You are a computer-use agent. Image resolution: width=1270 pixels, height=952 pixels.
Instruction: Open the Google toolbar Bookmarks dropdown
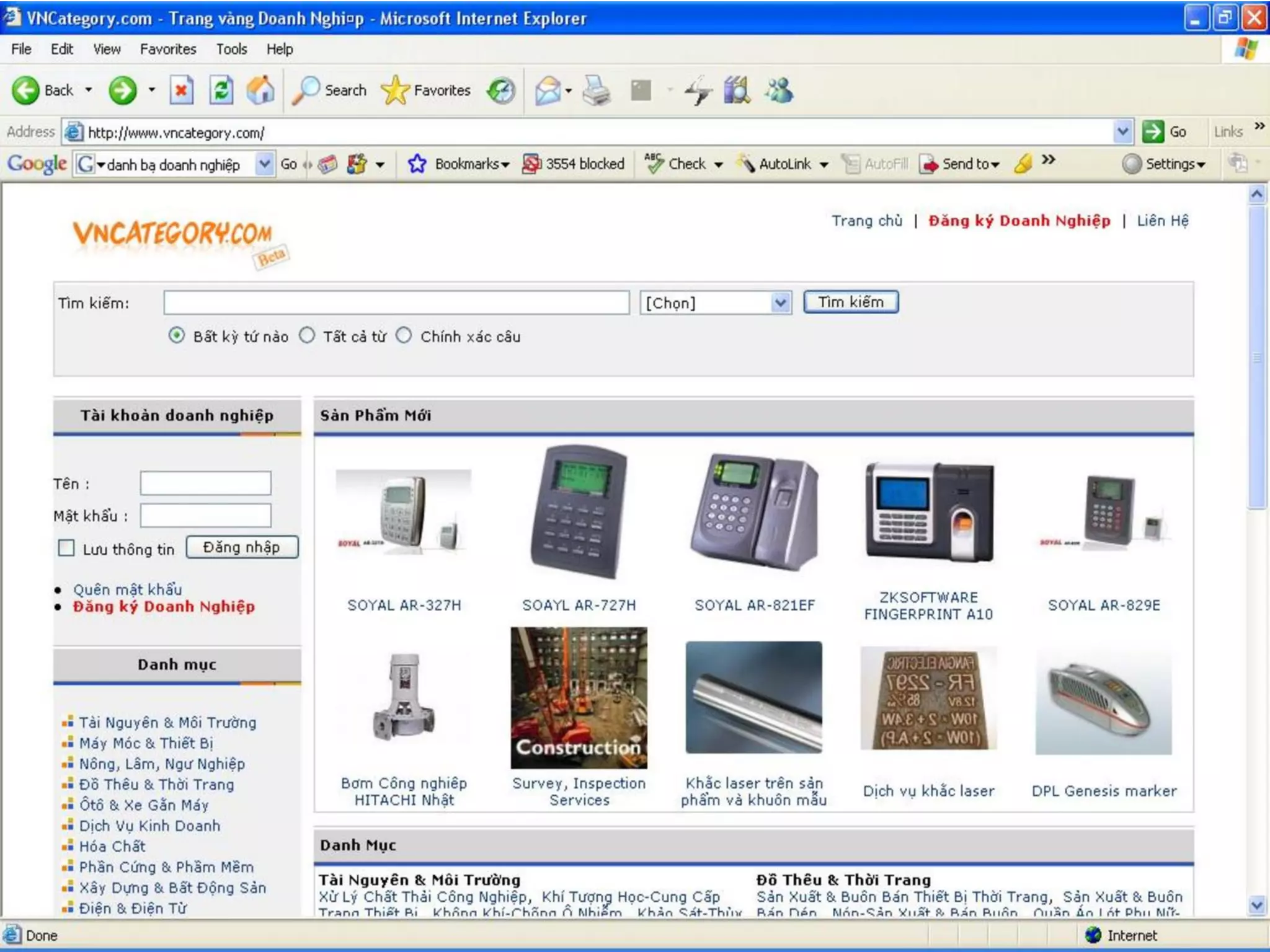[x=471, y=164]
